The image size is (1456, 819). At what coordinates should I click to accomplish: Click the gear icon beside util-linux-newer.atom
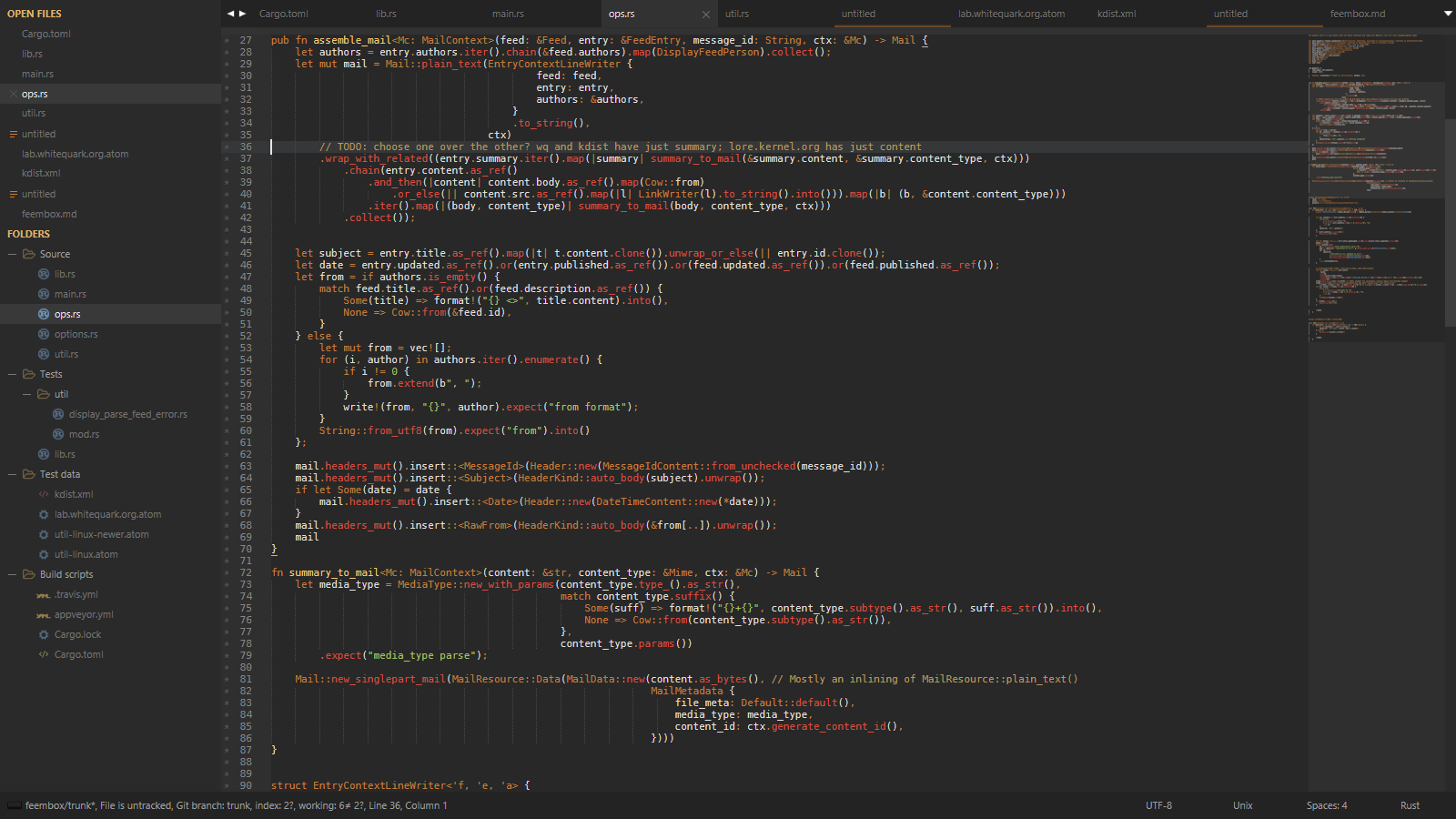tap(44, 534)
